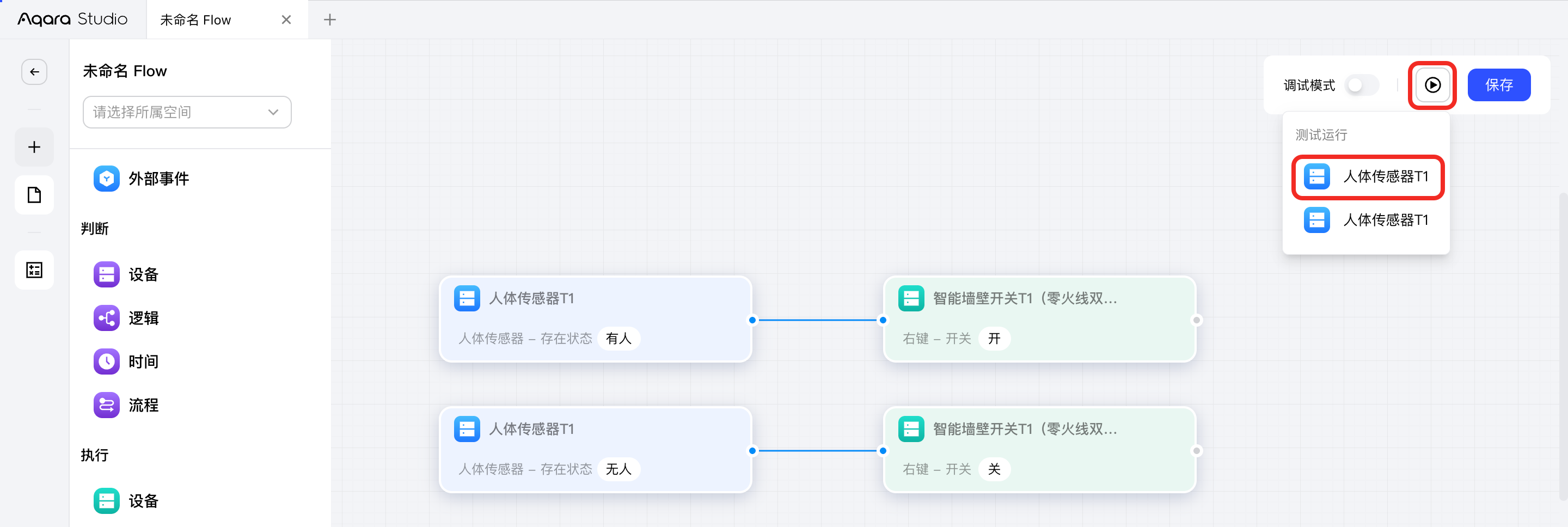Click icon of 人体传感器T1 node with 有人

[467, 298]
